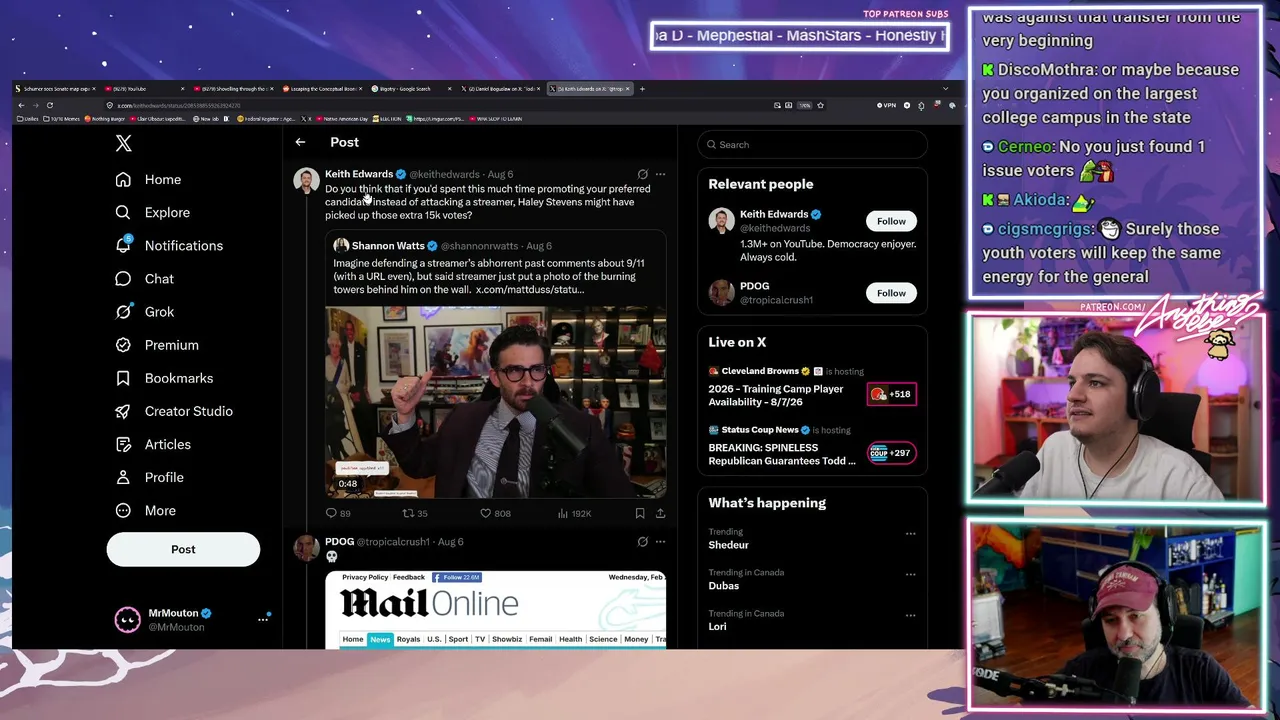Open the Explore page
Image resolution: width=1280 pixels, height=720 pixels.
click(152, 213)
